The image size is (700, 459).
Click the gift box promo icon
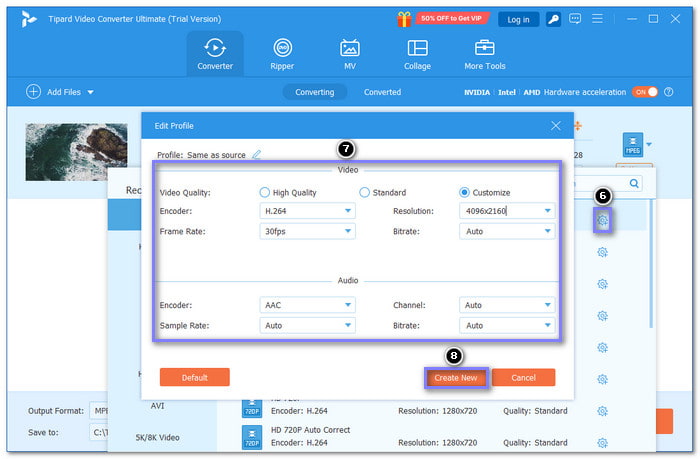[x=404, y=19]
